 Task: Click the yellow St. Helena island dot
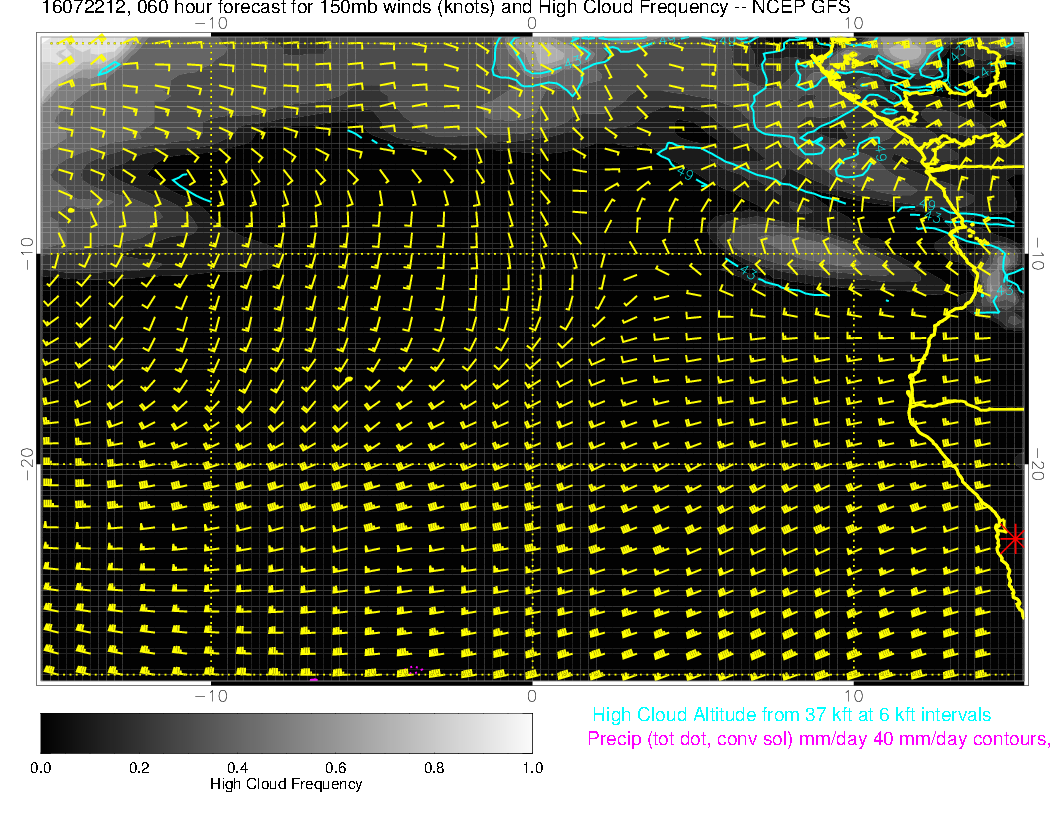[349, 380]
